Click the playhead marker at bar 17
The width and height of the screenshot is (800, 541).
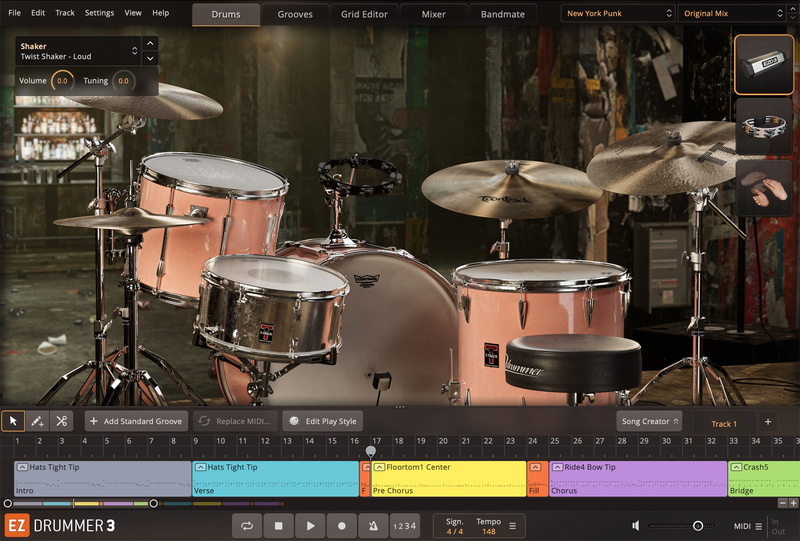pyautogui.click(x=371, y=451)
